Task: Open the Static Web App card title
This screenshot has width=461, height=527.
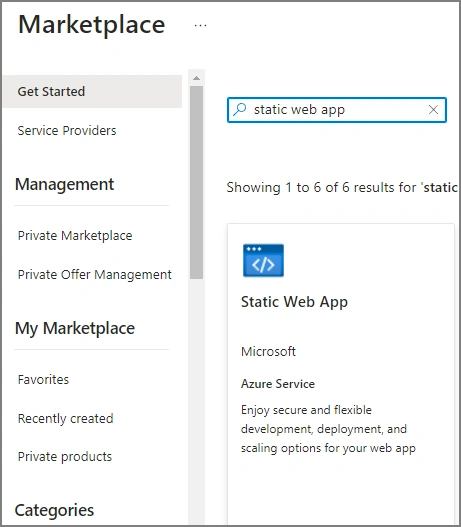Action: point(294,302)
